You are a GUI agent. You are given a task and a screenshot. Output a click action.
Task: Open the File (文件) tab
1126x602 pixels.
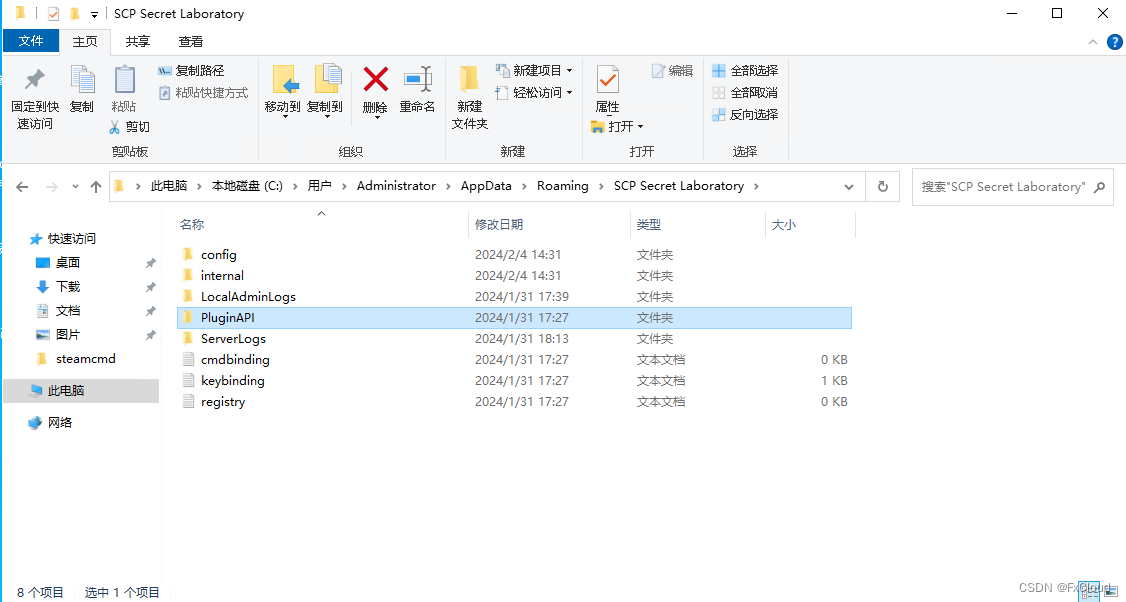click(x=31, y=41)
